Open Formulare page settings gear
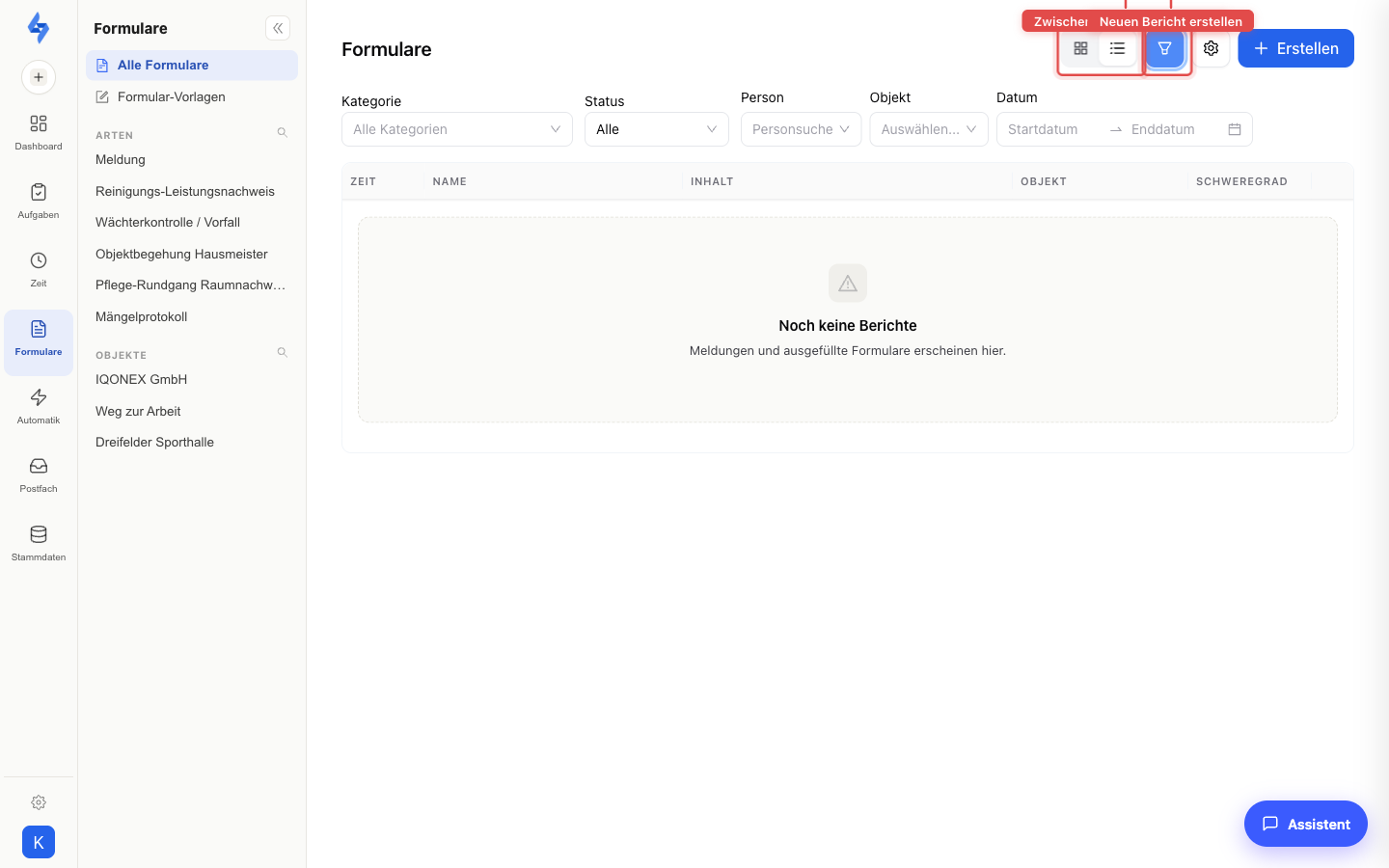 (1212, 48)
